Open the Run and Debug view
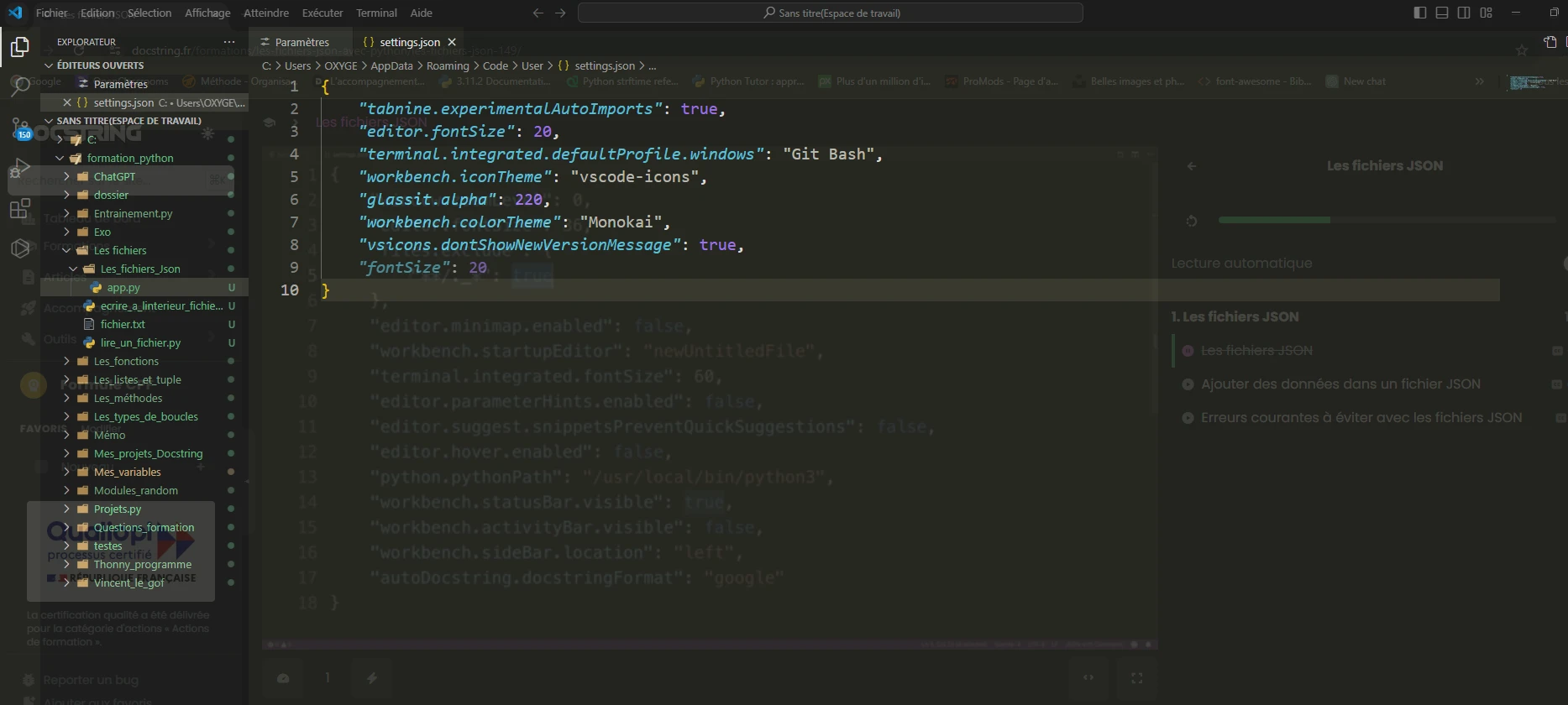This screenshot has height=705, width=1568. [x=19, y=168]
